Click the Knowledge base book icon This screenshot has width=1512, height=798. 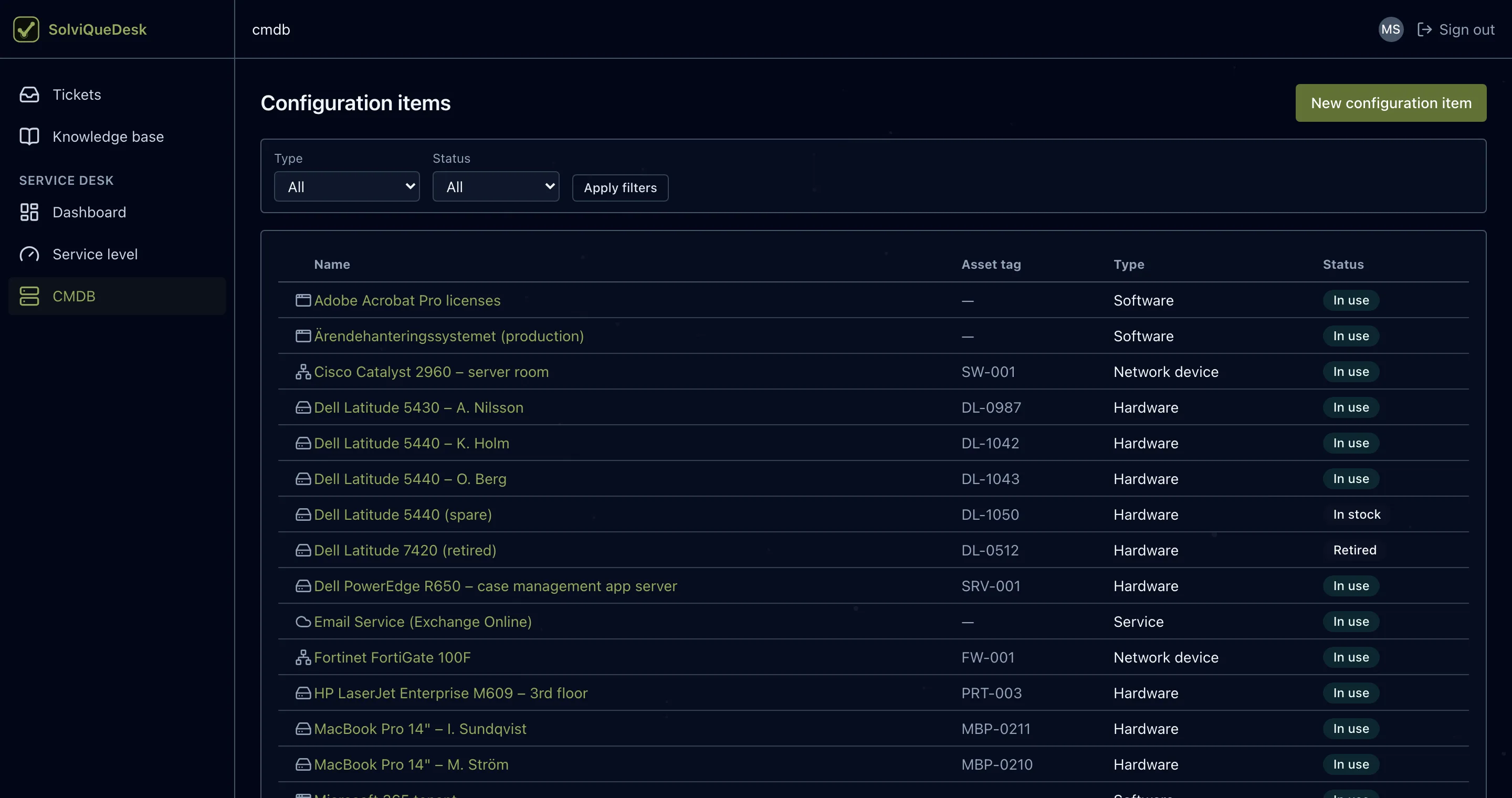point(29,136)
